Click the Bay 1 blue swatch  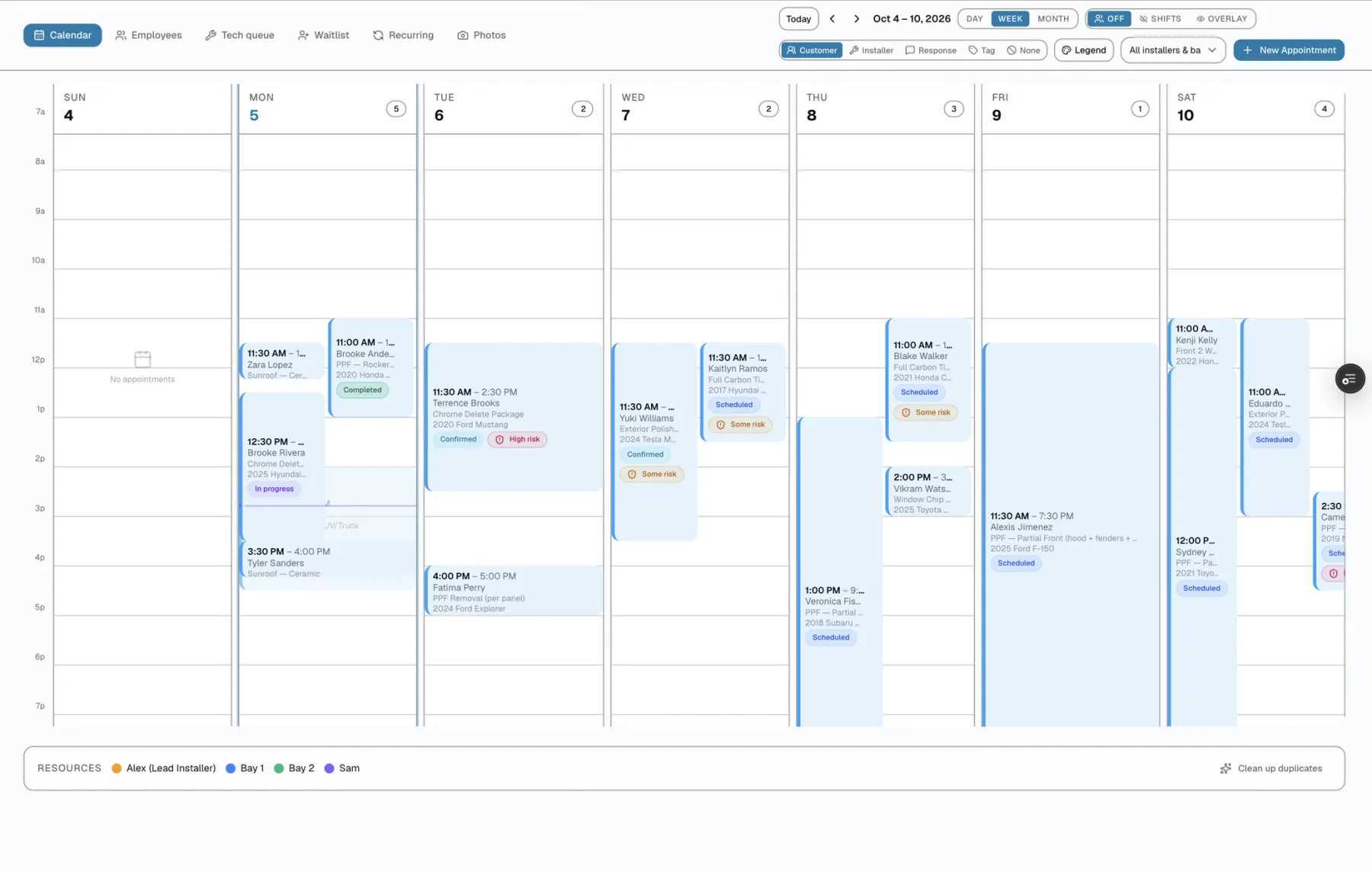[230, 768]
